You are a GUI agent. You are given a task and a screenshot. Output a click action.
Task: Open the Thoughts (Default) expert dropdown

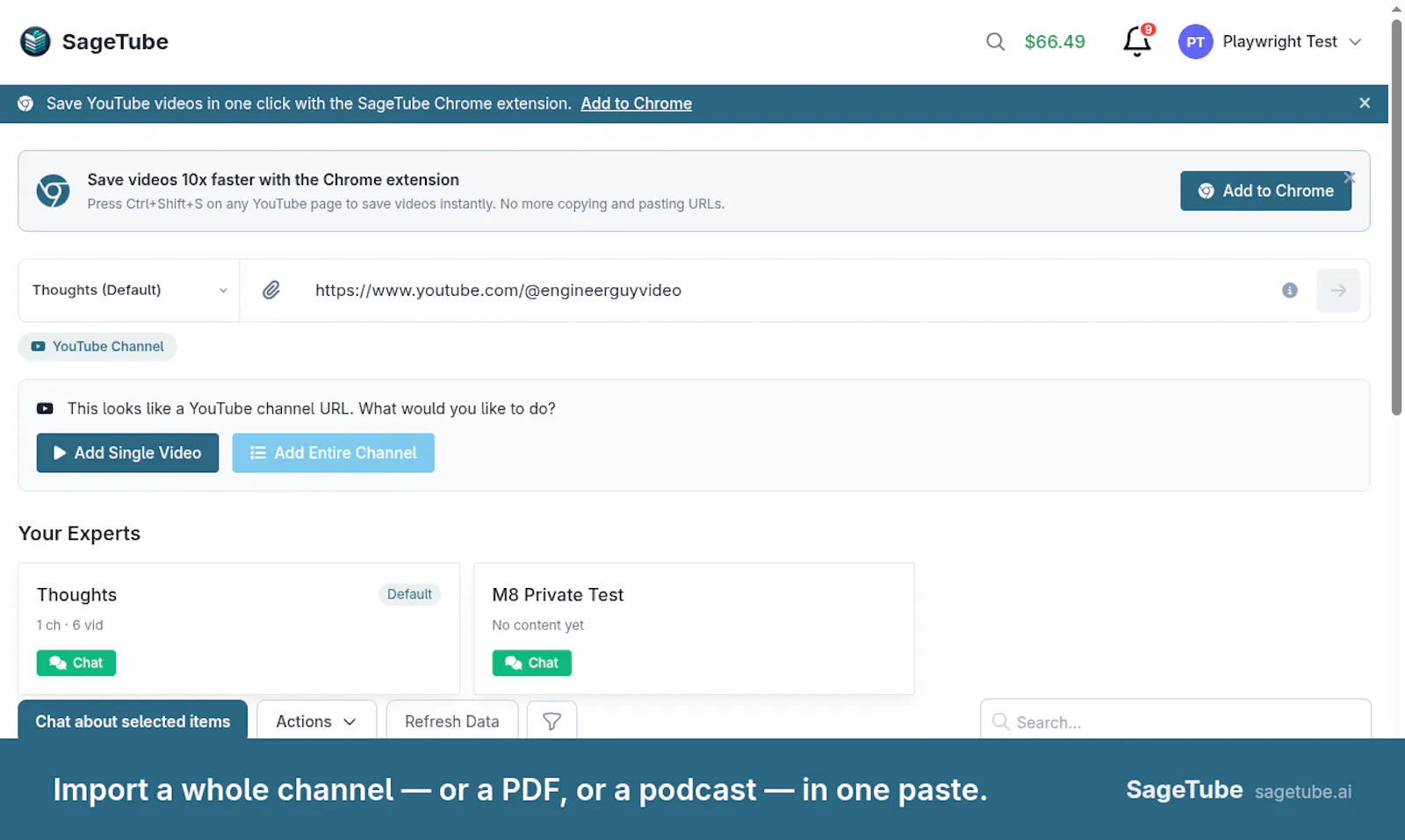coord(129,291)
